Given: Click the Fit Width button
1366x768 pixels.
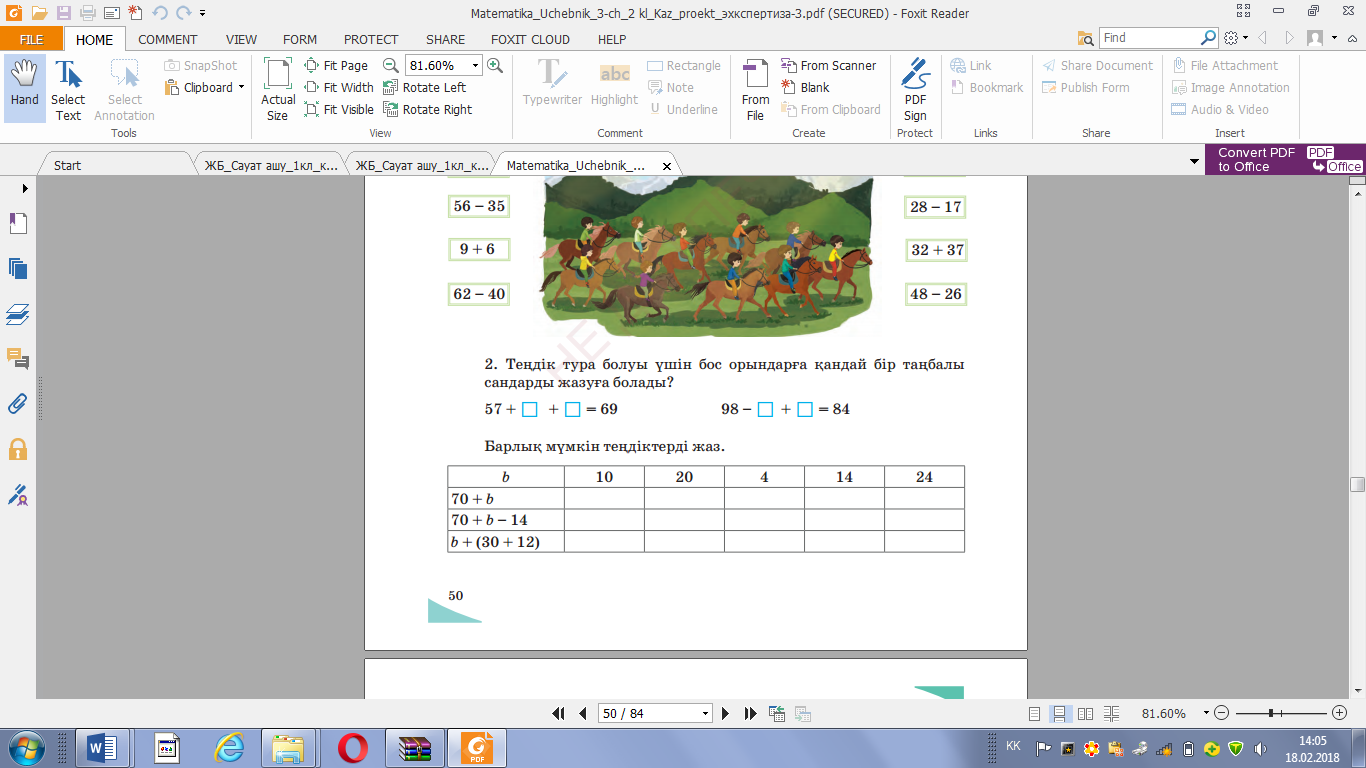Looking at the screenshot, I should 339,87.
